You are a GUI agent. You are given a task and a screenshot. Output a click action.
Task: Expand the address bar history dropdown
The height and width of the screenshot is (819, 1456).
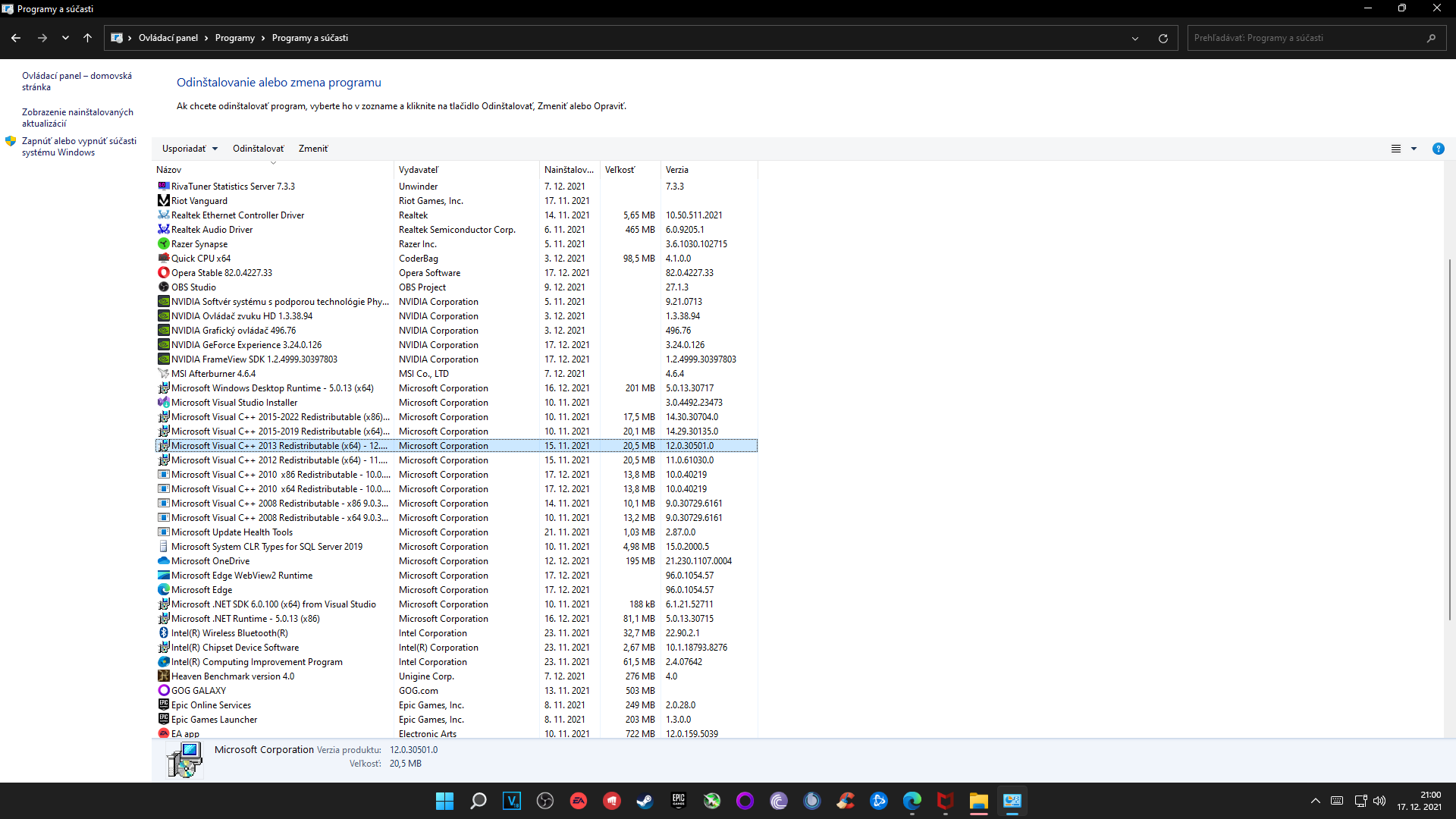point(1134,38)
